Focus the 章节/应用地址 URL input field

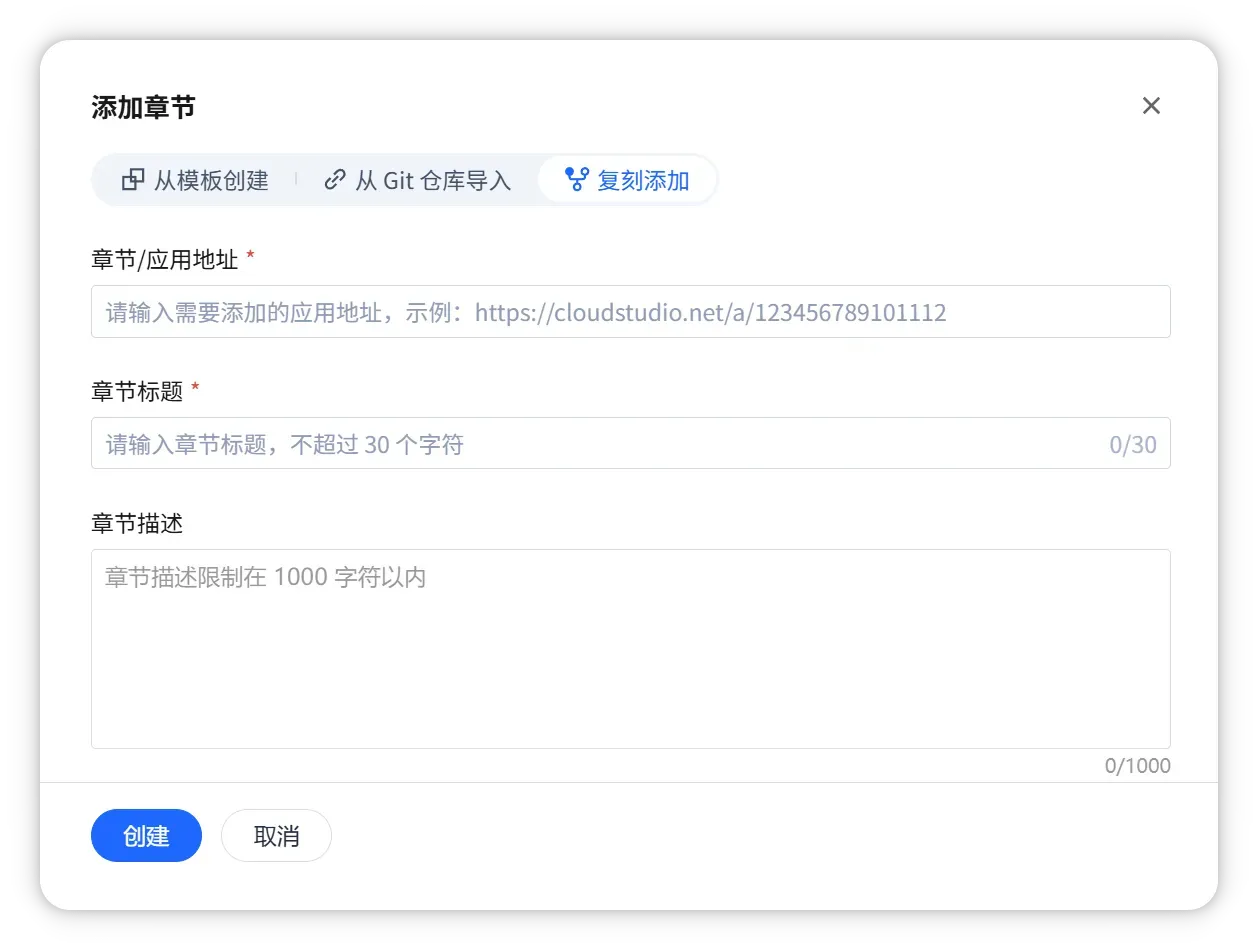click(x=630, y=312)
